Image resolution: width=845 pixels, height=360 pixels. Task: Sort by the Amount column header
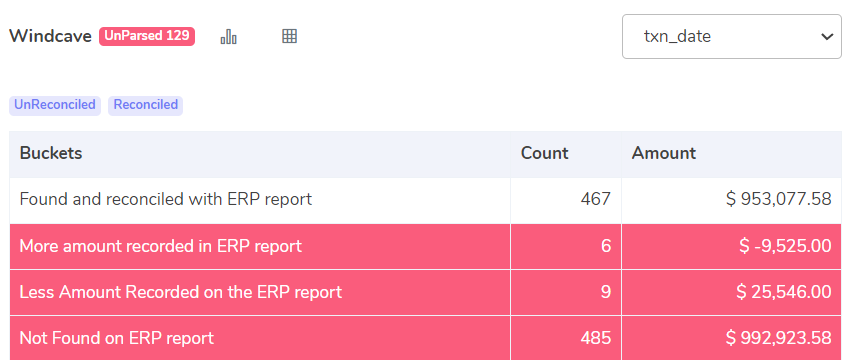point(664,154)
